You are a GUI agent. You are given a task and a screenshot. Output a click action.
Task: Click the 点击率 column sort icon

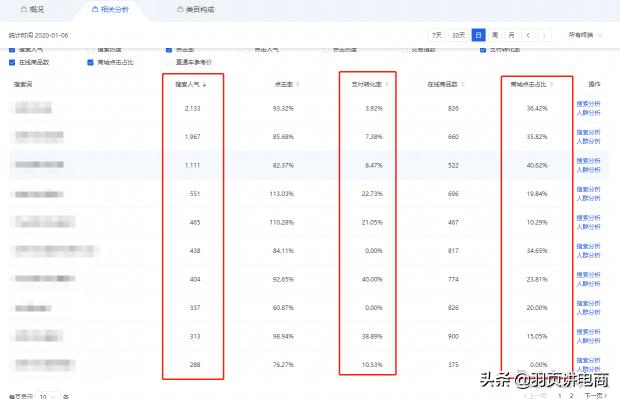coord(298,84)
